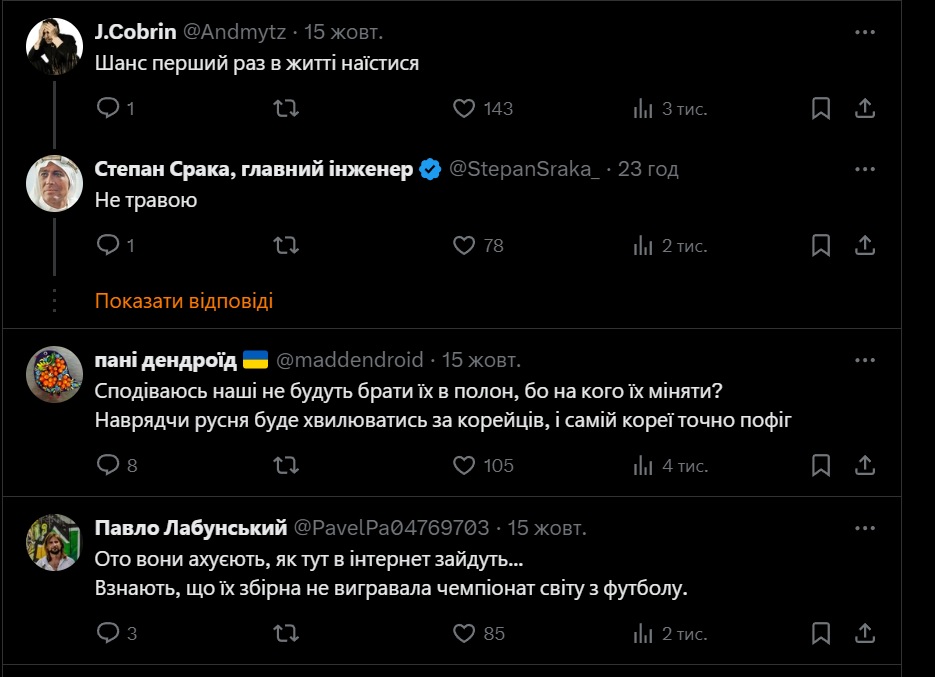This screenshot has height=677, width=935.
Task: Bookmark Степан Срака's reply
Action: (x=821, y=245)
